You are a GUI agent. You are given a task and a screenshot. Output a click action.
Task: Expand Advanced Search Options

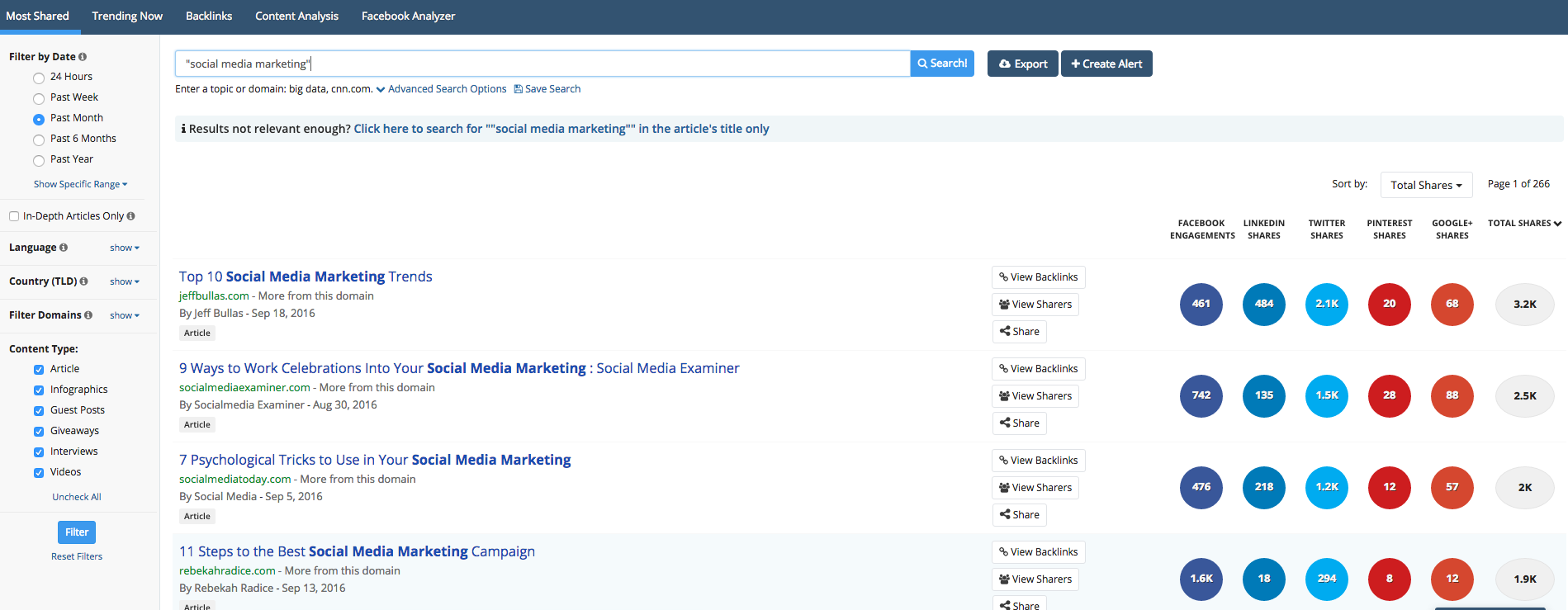coord(447,89)
